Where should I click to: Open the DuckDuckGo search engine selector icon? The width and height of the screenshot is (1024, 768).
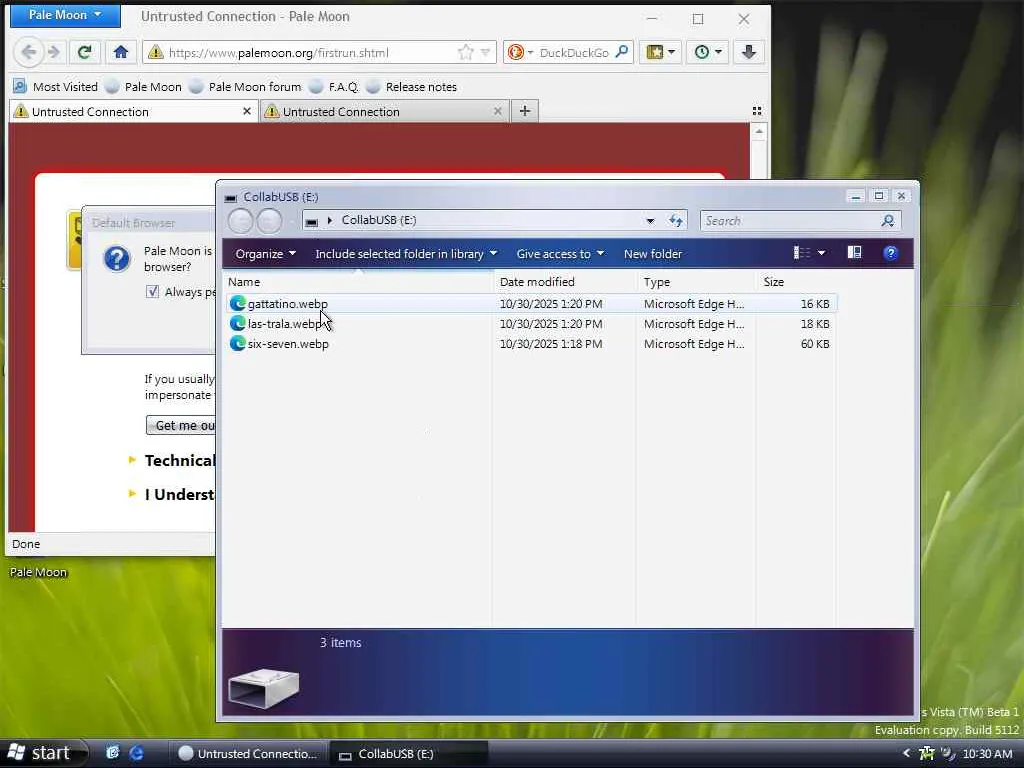pos(516,52)
